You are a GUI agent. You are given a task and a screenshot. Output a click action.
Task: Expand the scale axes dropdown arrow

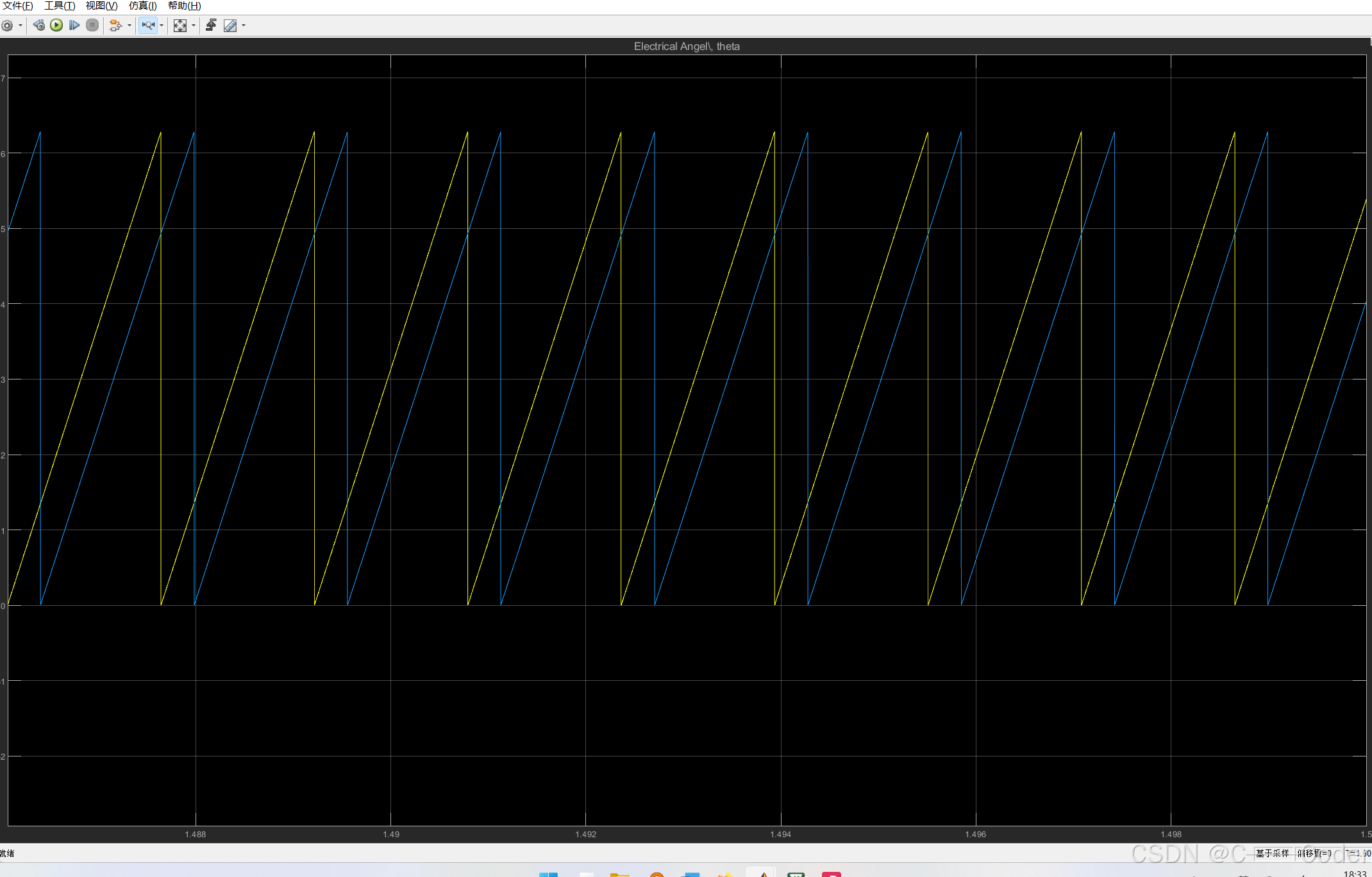(194, 26)
